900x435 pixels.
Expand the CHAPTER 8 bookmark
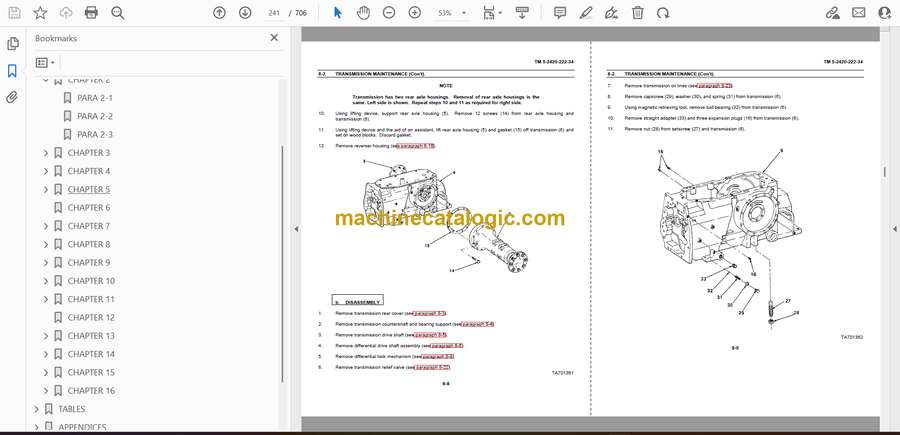(x=46, y=244)
